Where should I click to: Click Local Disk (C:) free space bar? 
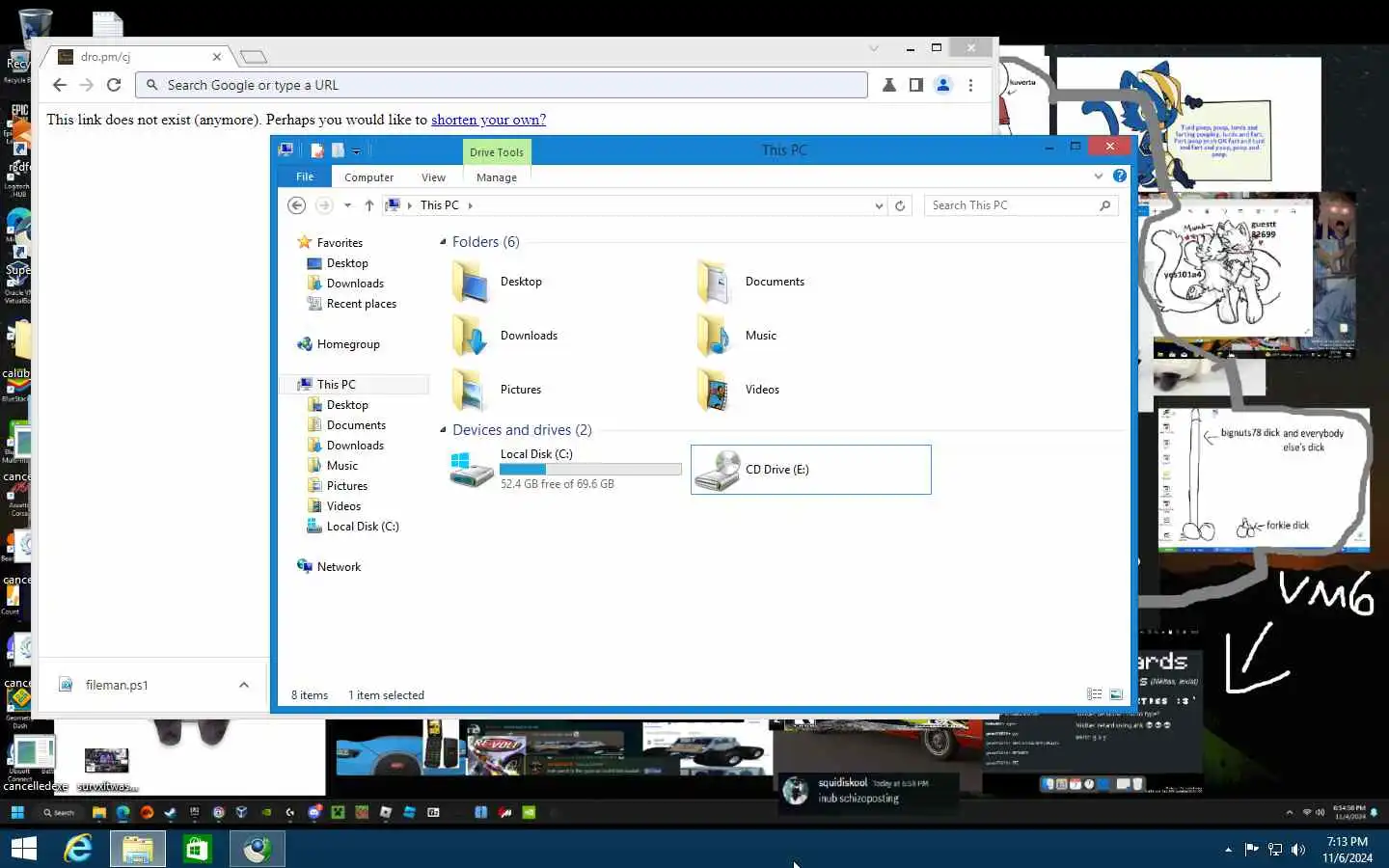coord(590,470)
